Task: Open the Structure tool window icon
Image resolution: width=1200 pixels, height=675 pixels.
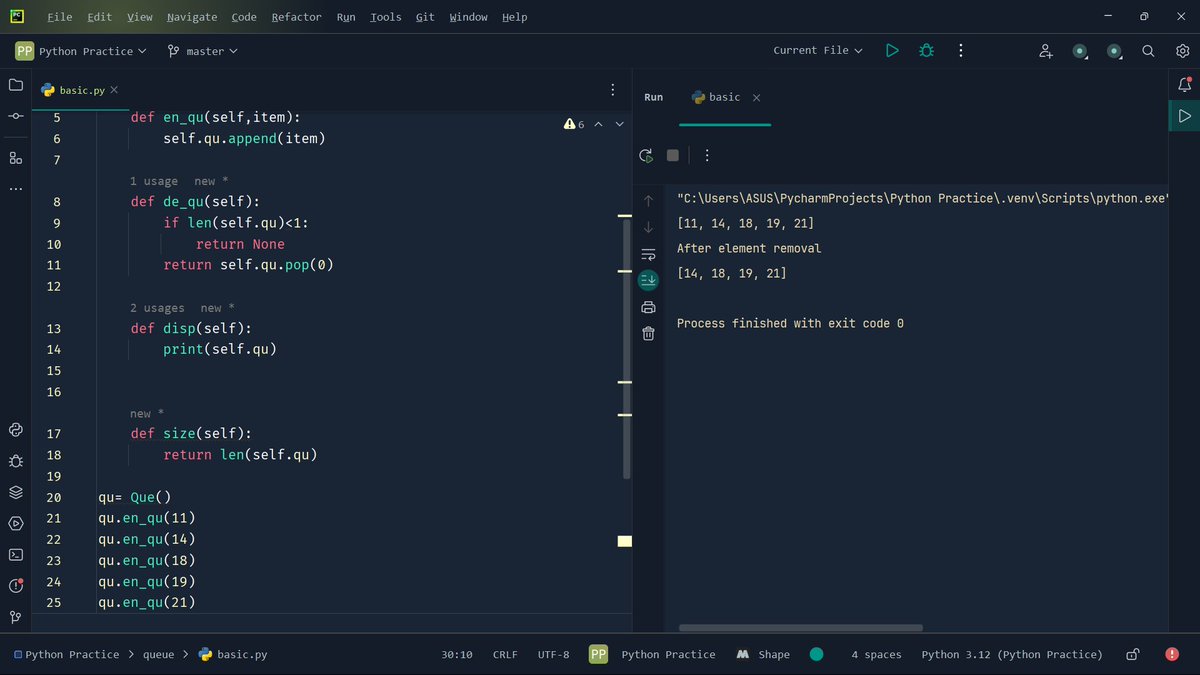Action: pyautogui.click(x=16, y=158)
